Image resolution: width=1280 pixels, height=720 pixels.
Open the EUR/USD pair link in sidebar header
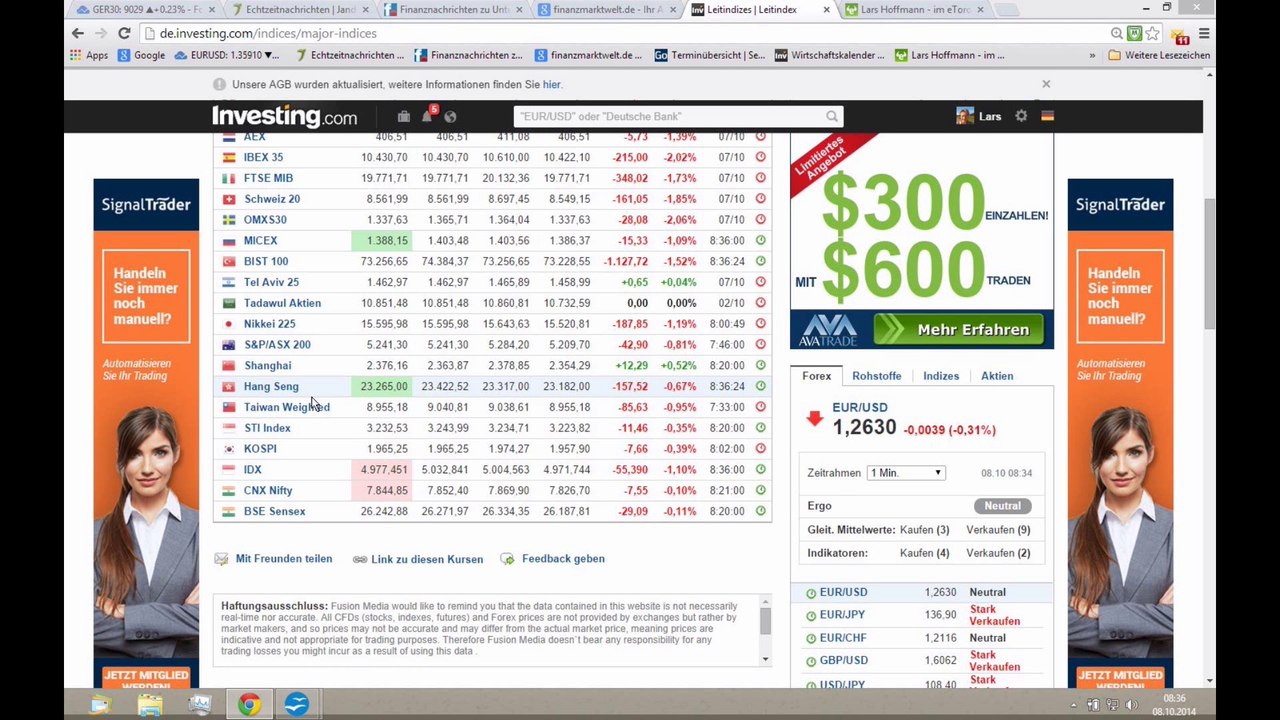(860, 407)
